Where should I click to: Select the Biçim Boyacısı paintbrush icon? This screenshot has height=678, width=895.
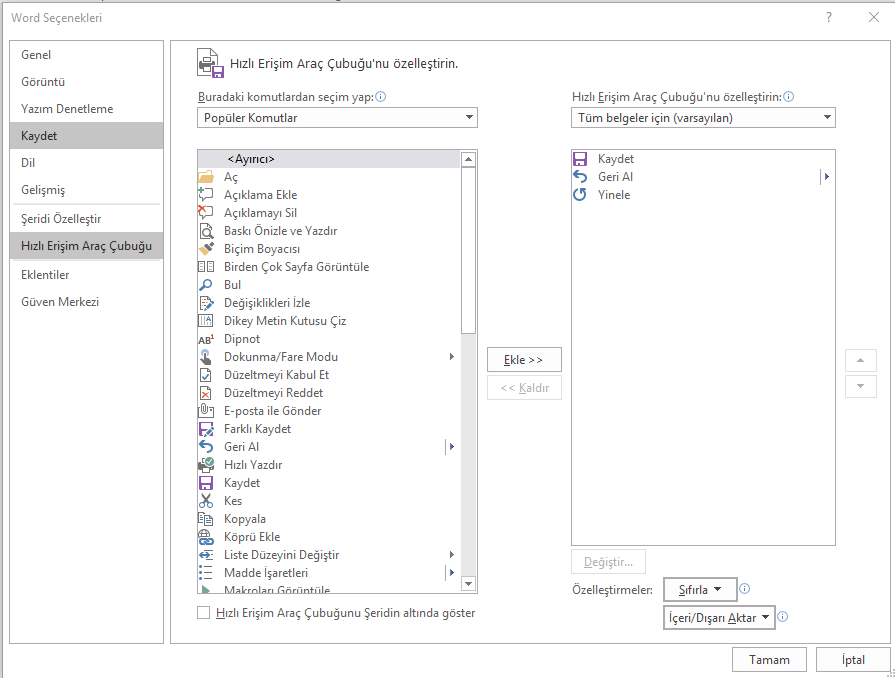(x=206, y=249)
